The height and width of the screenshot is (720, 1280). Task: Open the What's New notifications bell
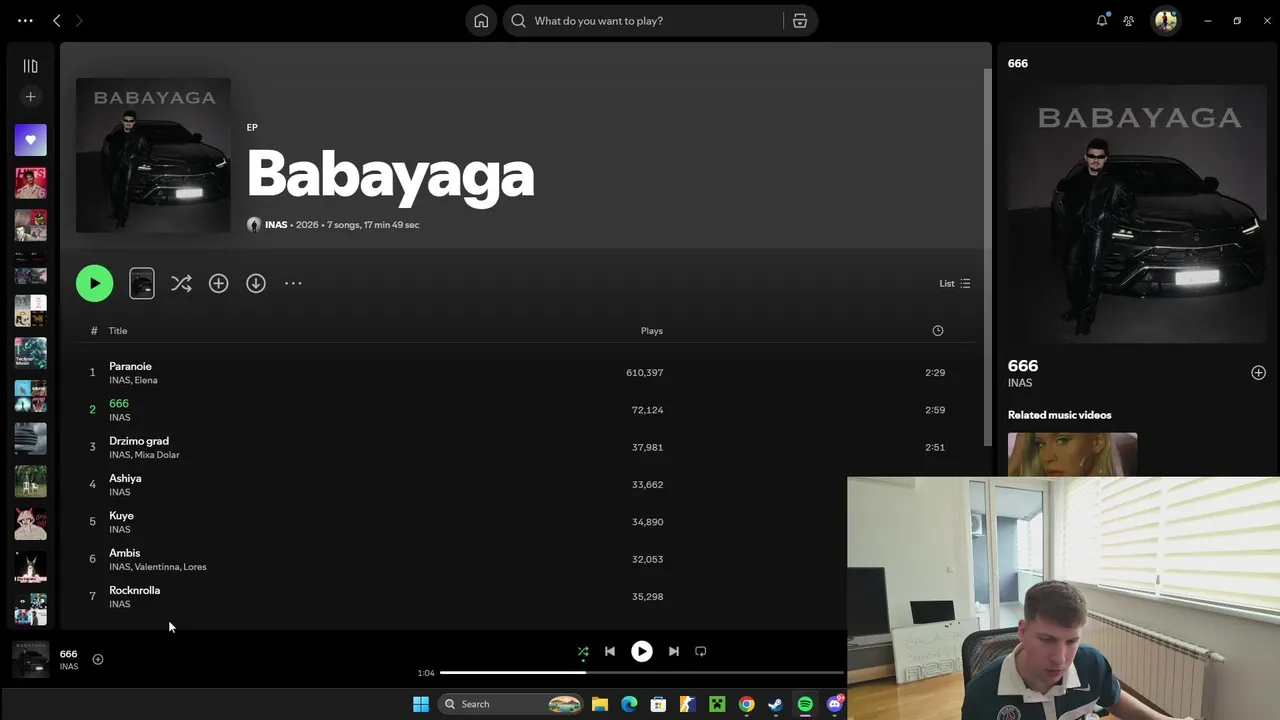tap(1102, 20)
